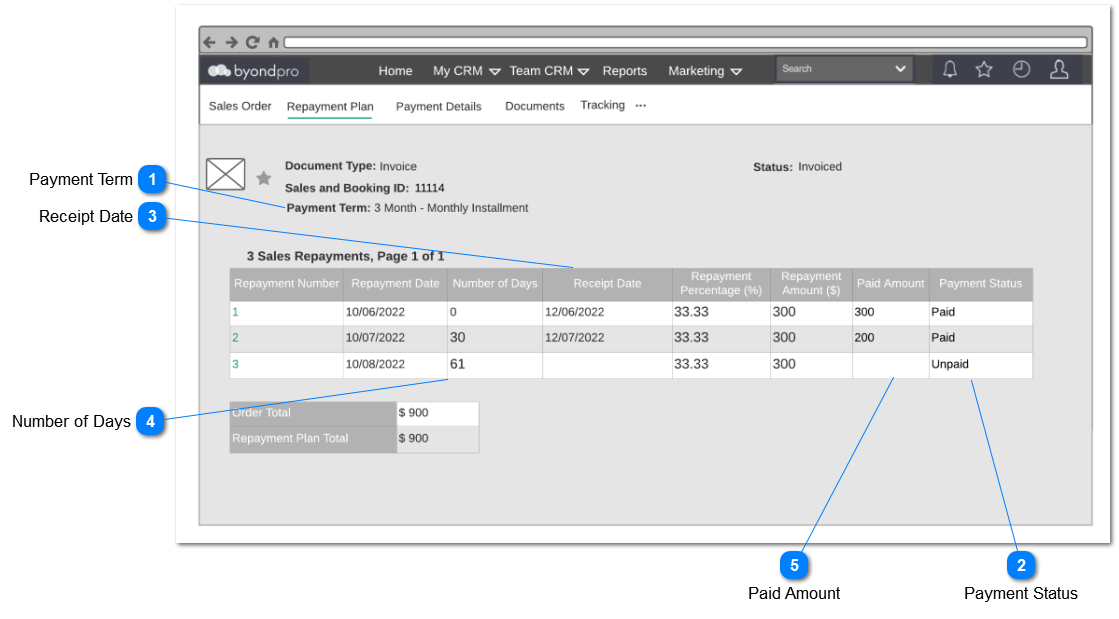Click the Repayment Number column header
Screen dimensions: 1119x619
286,283
